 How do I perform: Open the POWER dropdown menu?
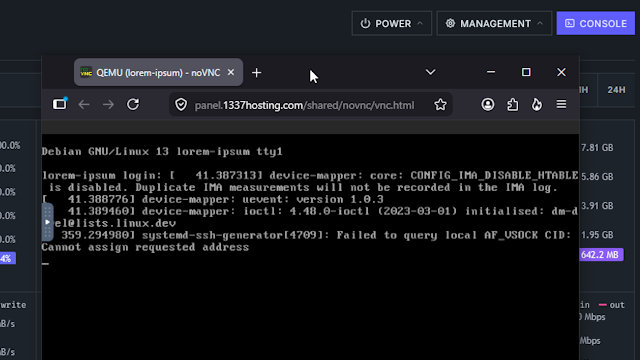pyautogui.click(x=391, y=23)
